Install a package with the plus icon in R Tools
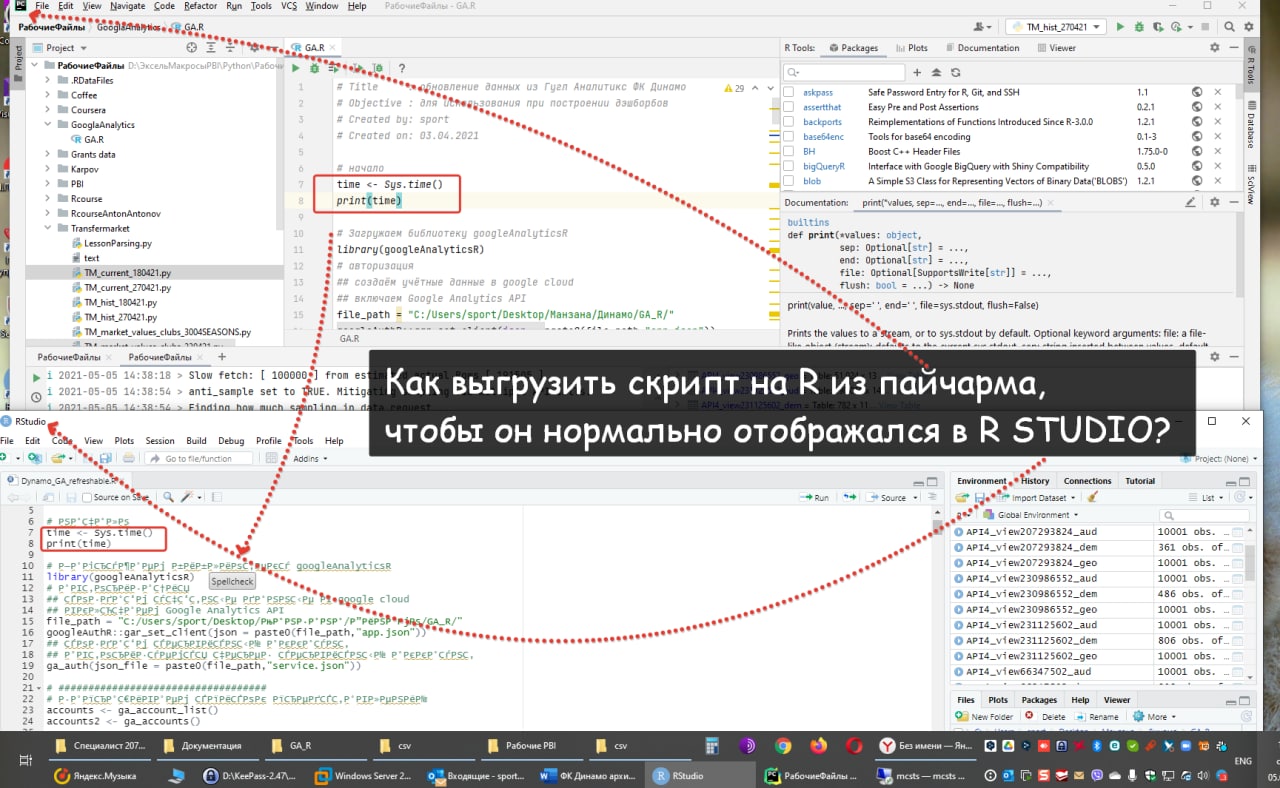Screen dimensions: 1280x788 pyautogui.click(x=917, y=72)
